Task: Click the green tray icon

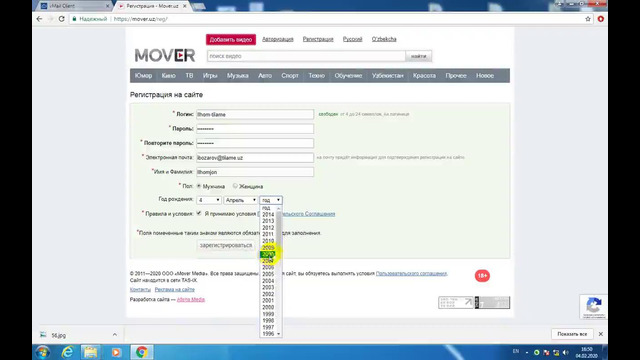Action: [536, 352]
